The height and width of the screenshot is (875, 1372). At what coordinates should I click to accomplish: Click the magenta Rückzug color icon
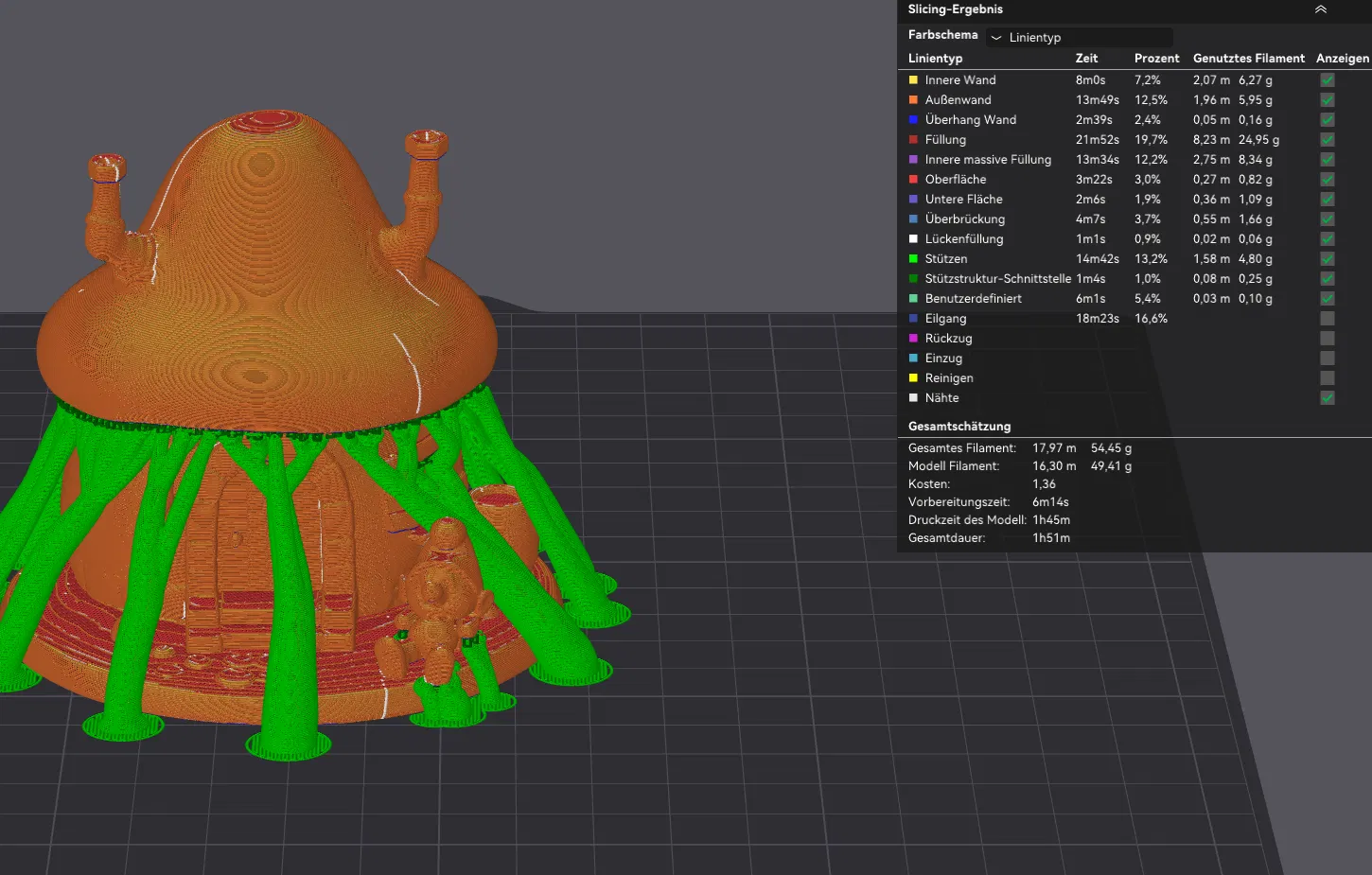pos(913,339)
